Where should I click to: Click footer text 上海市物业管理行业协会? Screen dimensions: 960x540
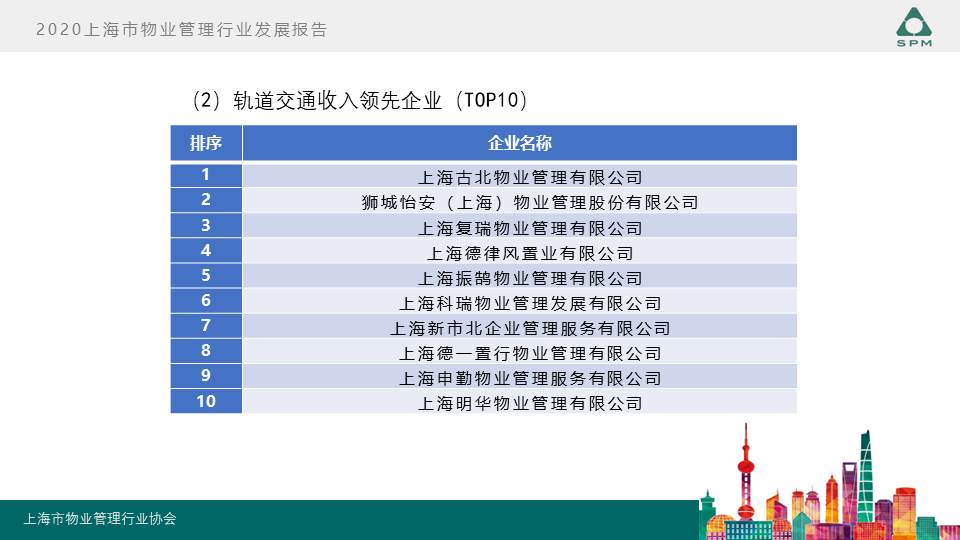[100, 519]
